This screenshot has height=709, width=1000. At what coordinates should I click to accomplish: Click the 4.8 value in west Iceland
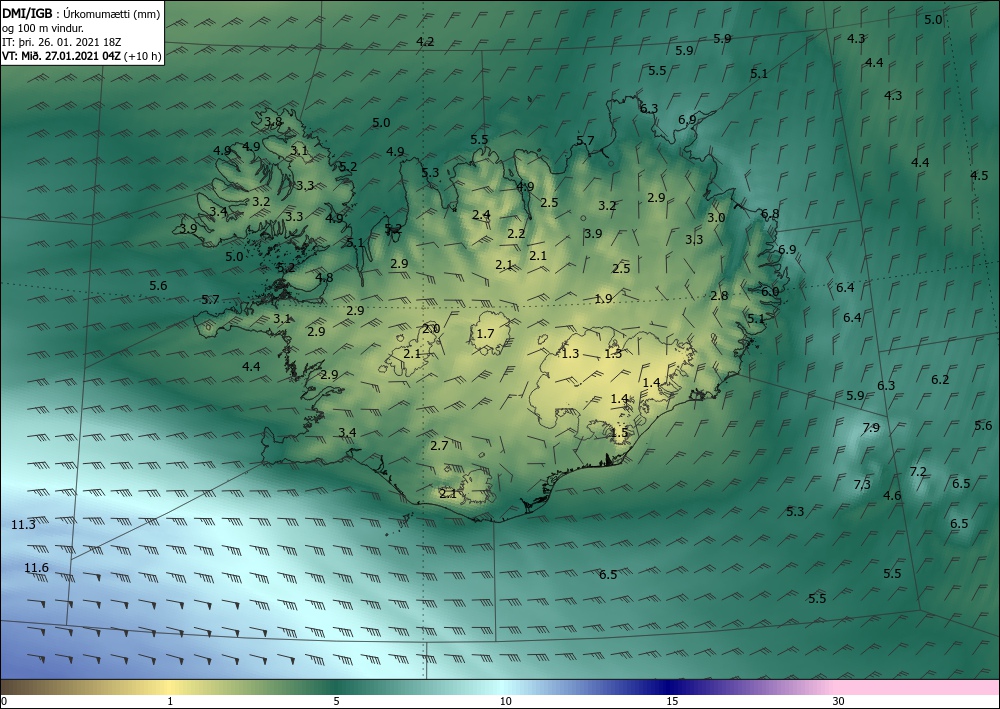(324, 277)
